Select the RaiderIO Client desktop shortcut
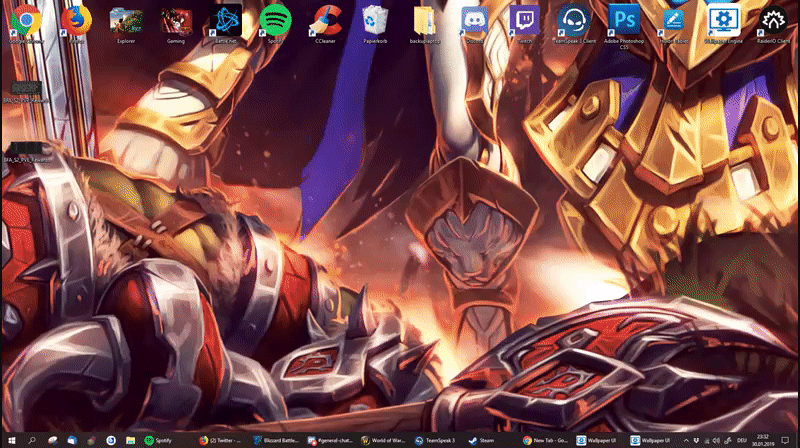The image size is (800, 448). (x=773, y=23)
